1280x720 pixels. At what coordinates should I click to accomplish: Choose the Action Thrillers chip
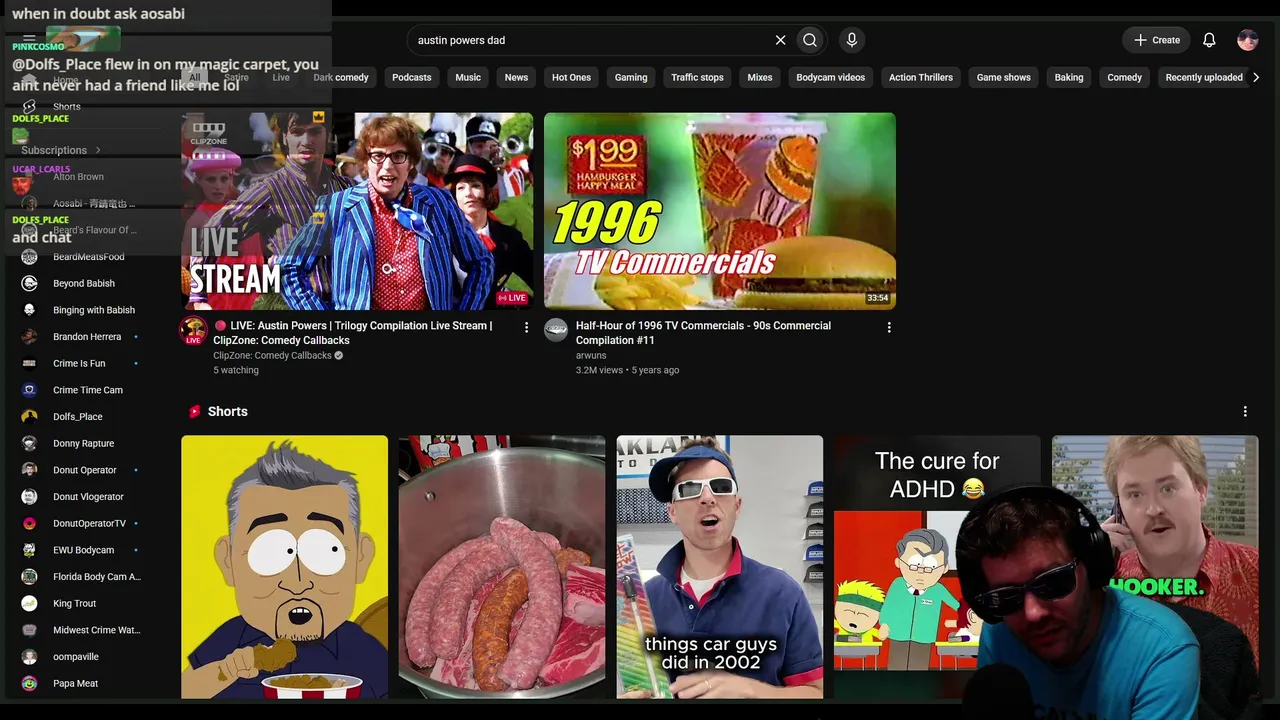coord(921,77)
